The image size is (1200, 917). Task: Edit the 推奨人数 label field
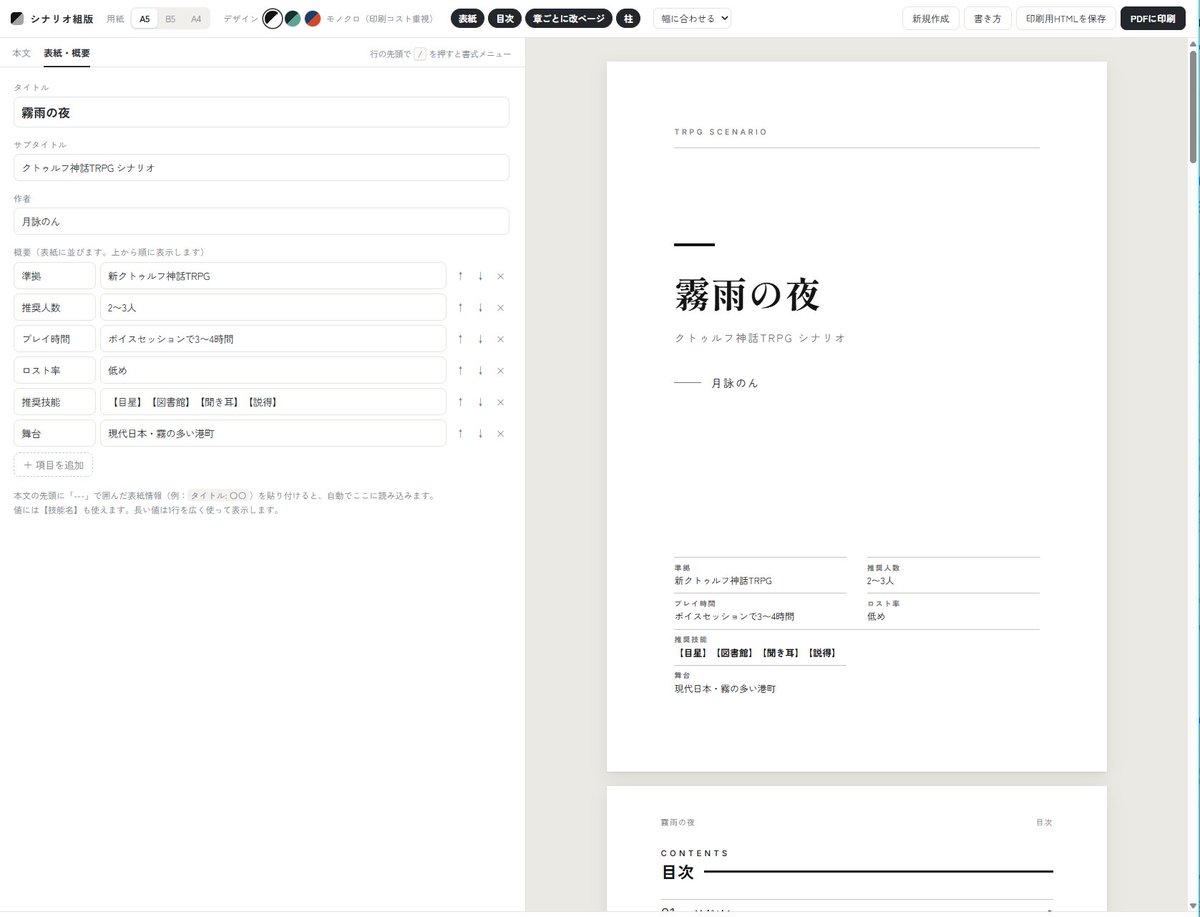[x=54, y=307]
